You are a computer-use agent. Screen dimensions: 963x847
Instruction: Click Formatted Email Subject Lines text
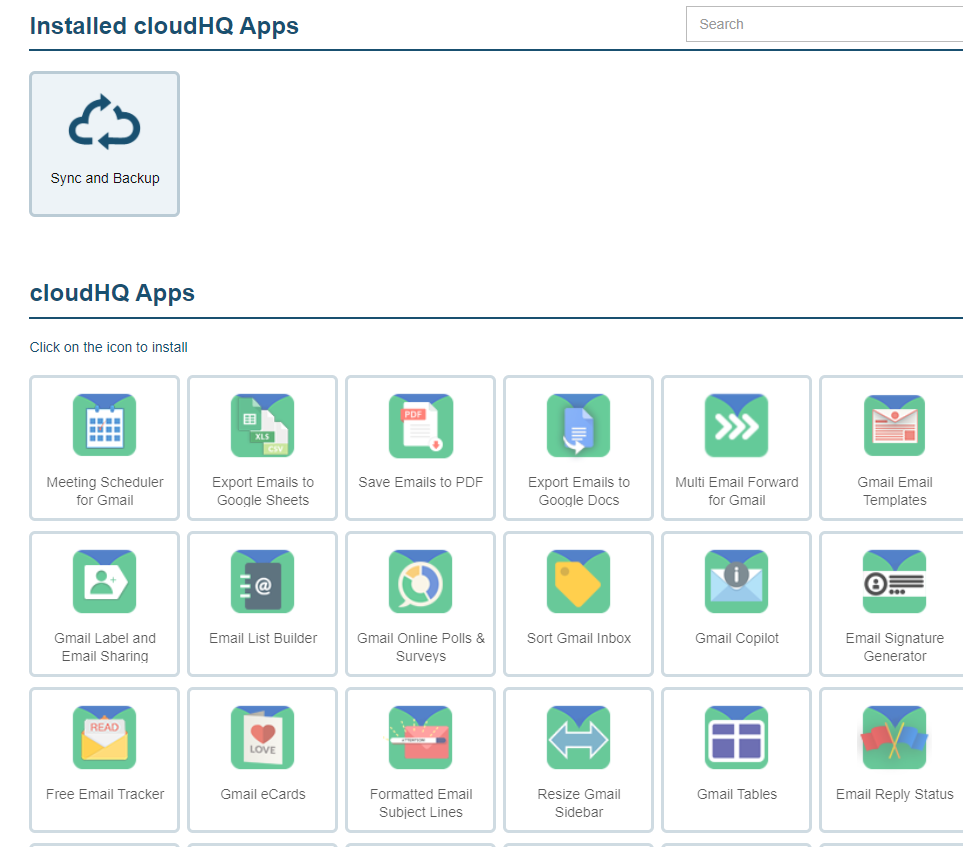coord(421,803)
